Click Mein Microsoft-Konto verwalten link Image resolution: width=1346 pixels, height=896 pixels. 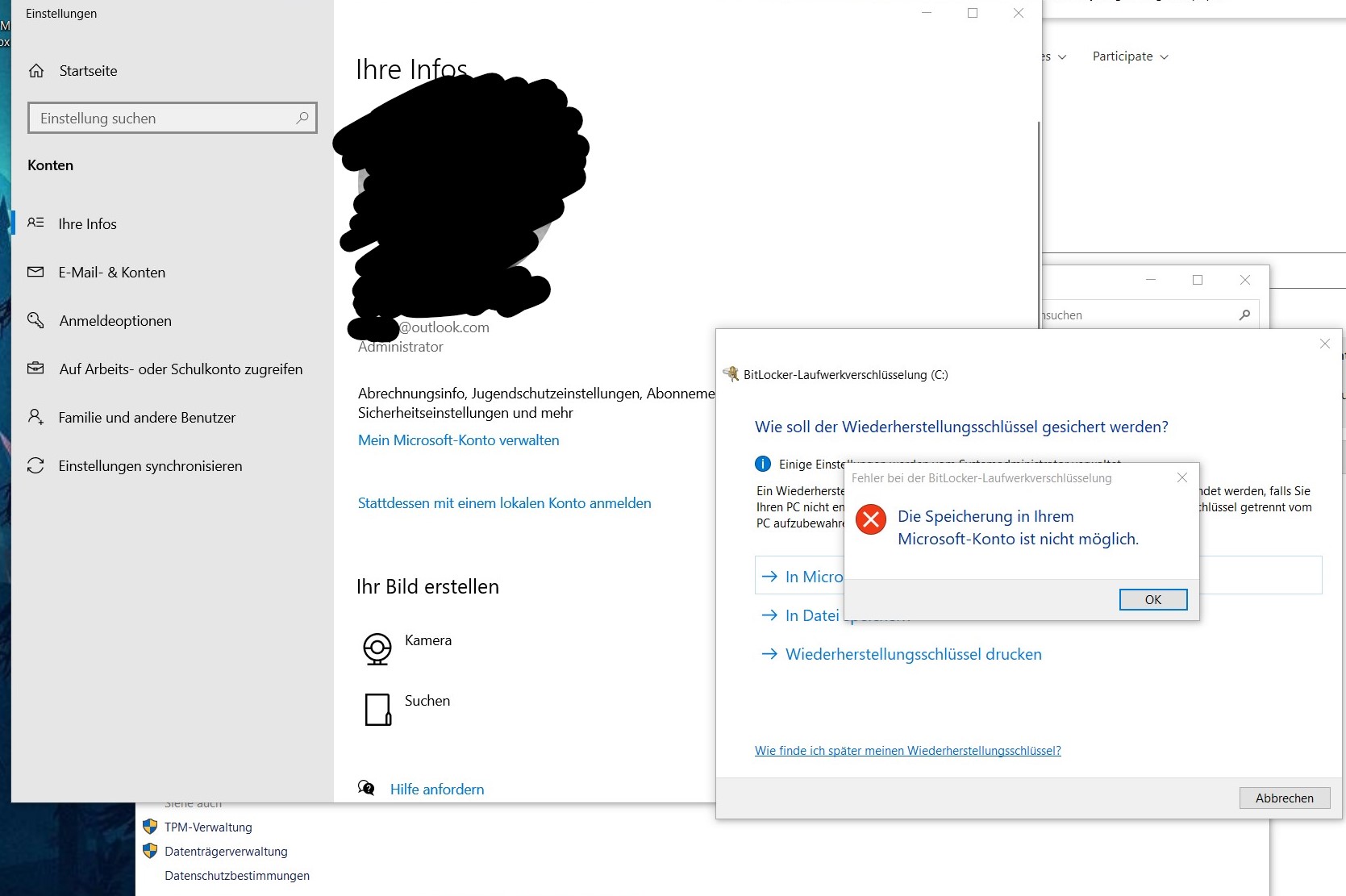[458, 440]
